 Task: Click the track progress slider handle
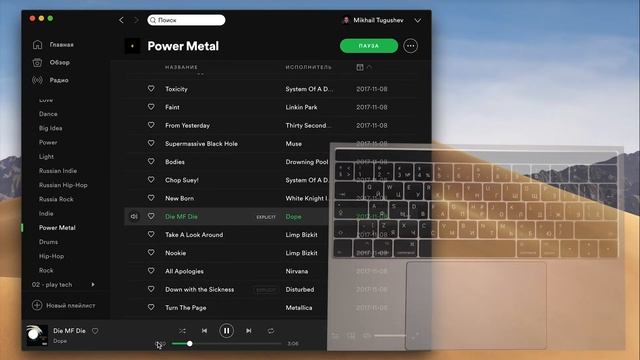coord(190,344)
